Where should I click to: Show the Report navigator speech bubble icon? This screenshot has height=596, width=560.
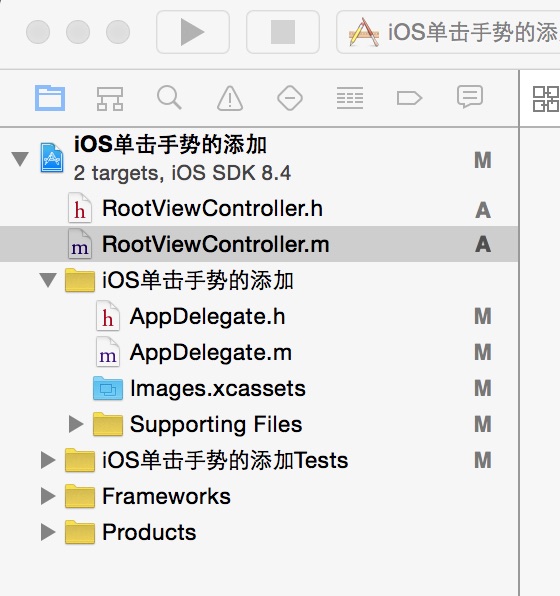(470, 97)
